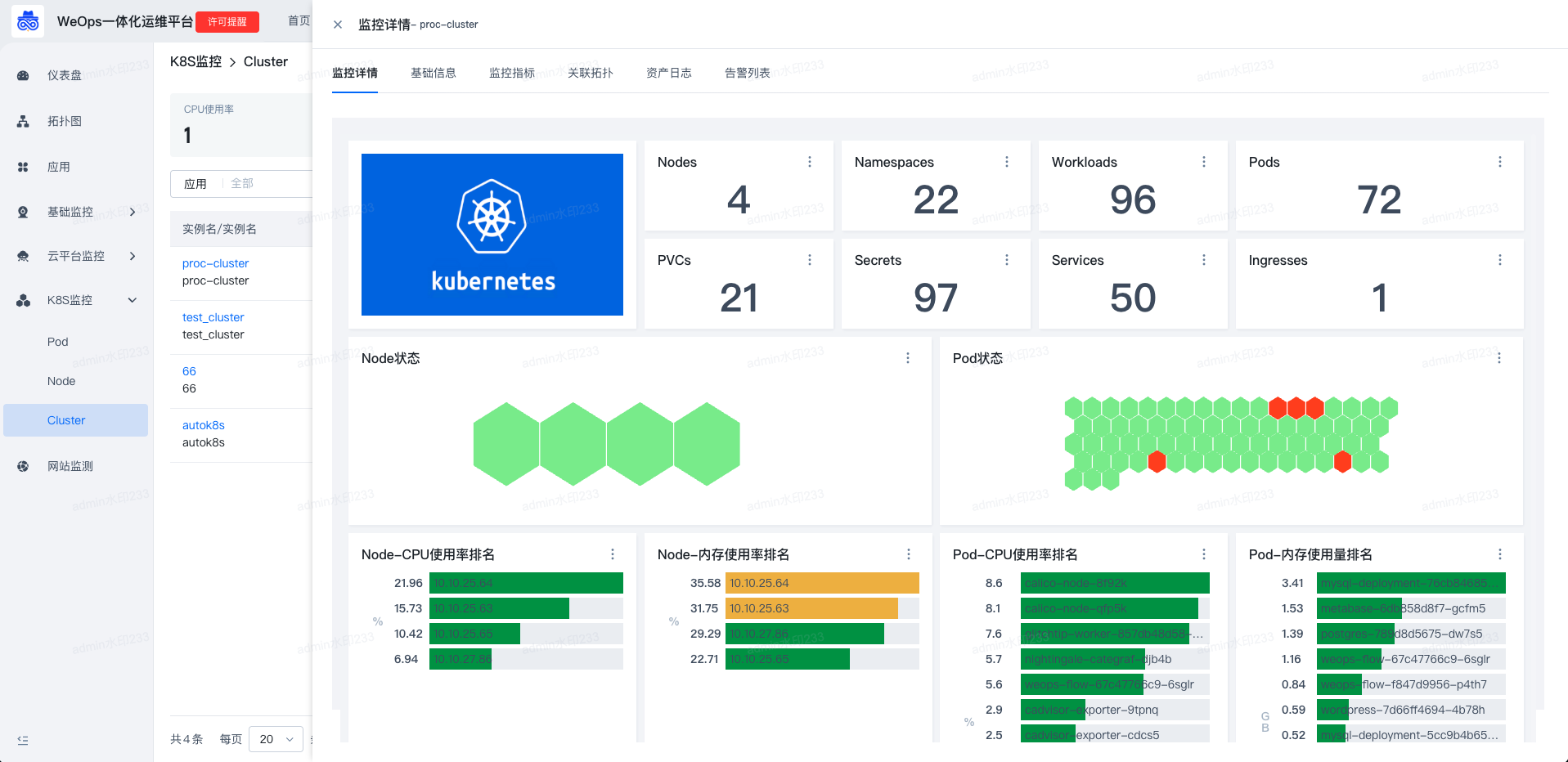This screenshot has width=1568, height=762.
Task: Close the monitoring details drawer
Action: point(338,25)
